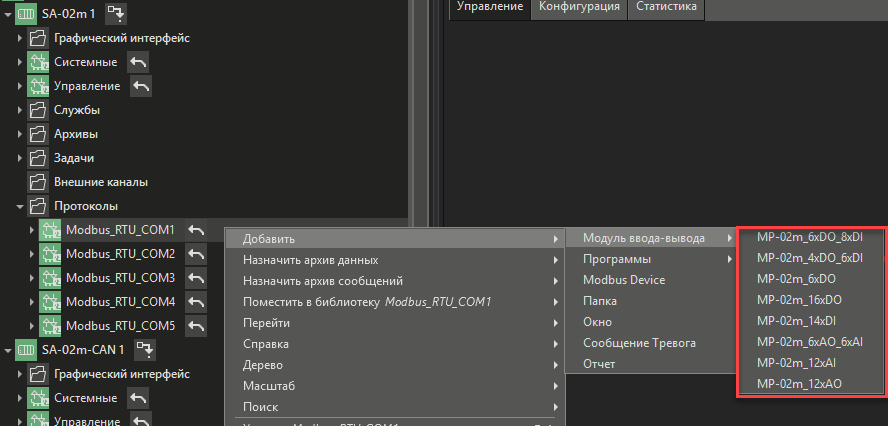The height and width of the screenshot is (426, 888).
Task: Click the SA-02m-CAN 1 device node icon
Action: (x=25, y=350)
